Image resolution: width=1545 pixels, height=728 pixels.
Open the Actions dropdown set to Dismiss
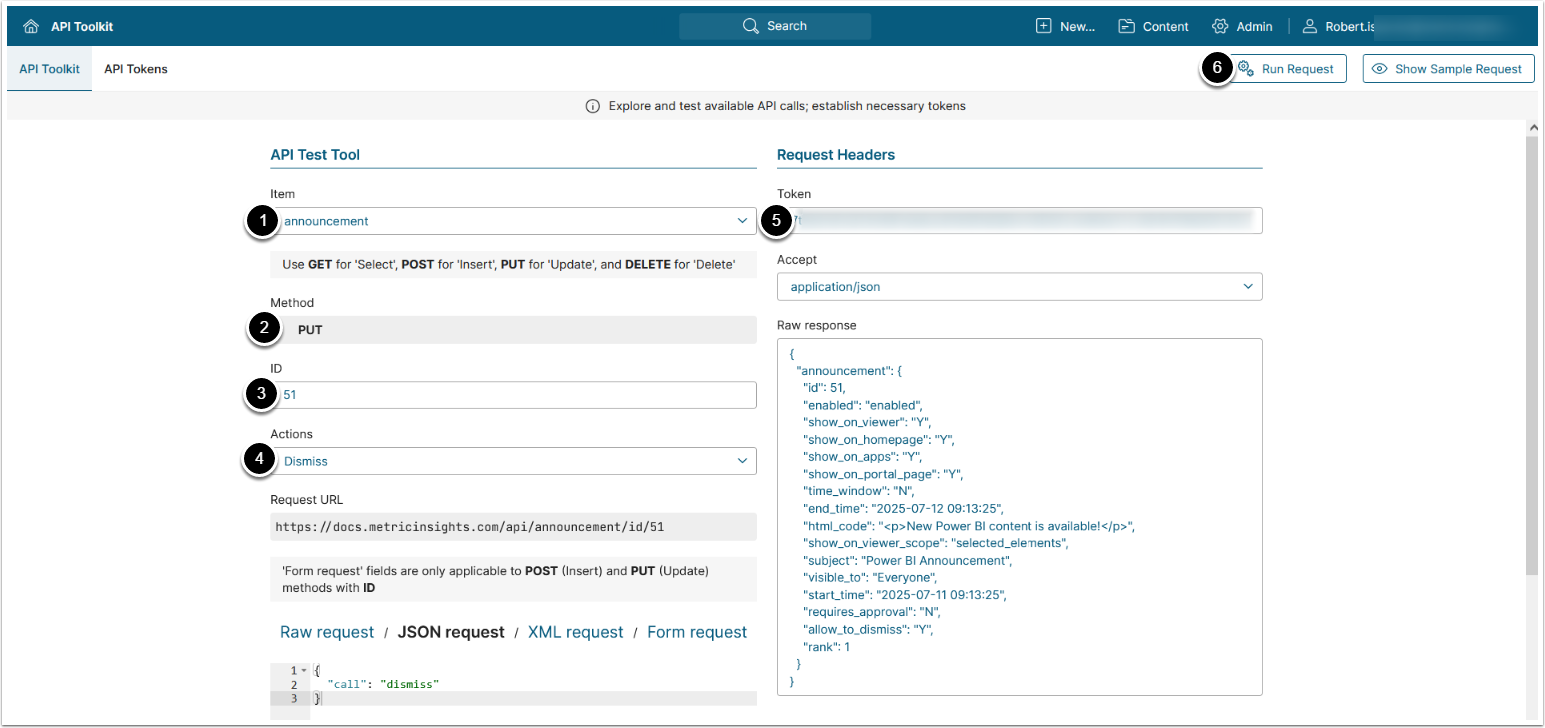pos(742,461)
